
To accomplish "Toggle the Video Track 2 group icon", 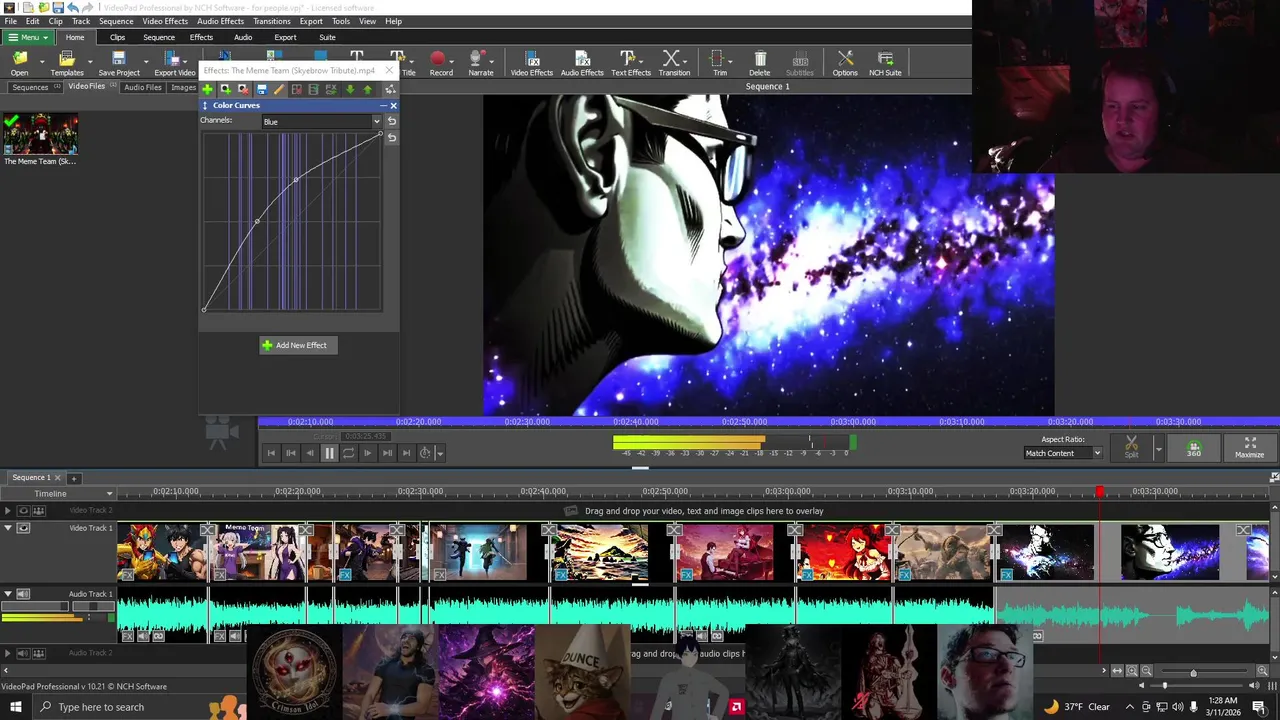I will coord(39,511).
